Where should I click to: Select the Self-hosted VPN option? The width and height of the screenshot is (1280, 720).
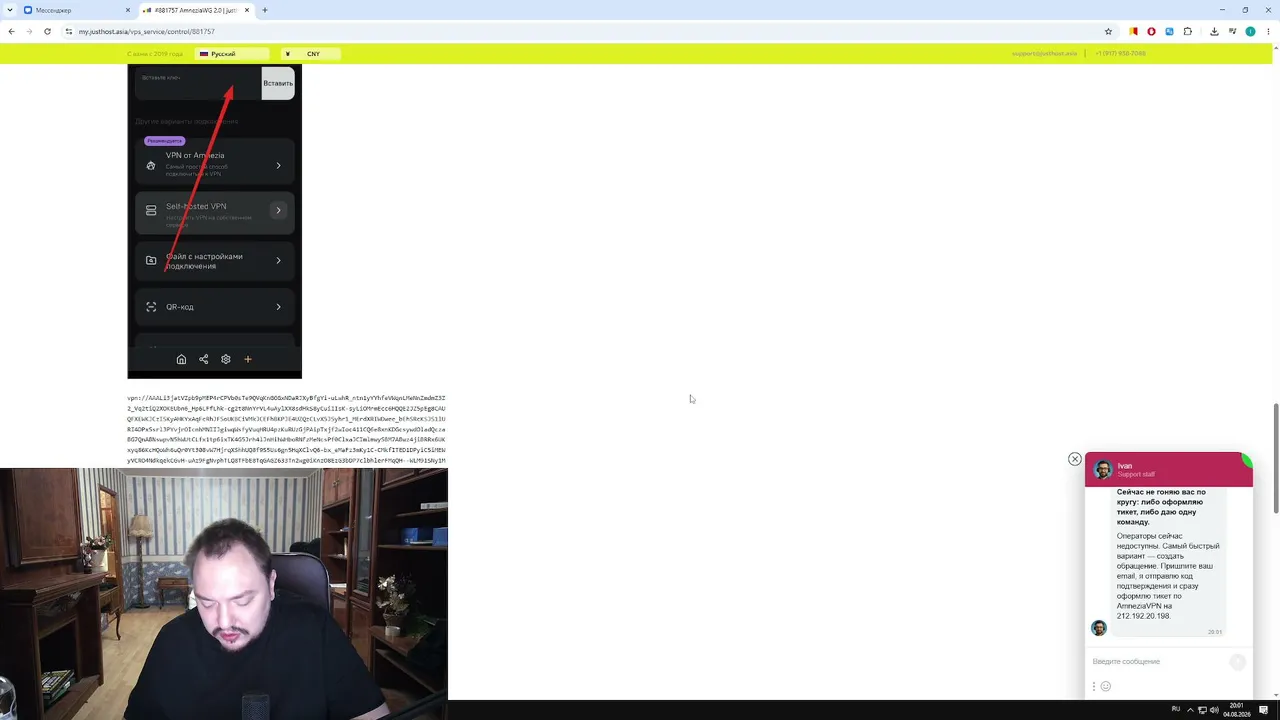coord(215,211)
